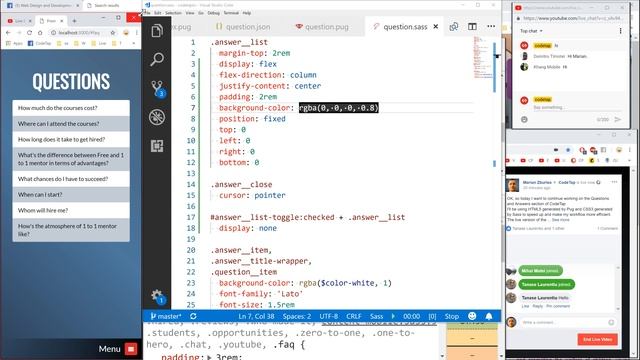Click the Say something chat field
Viewport: 640px width, 360px height.
[577, 107]
